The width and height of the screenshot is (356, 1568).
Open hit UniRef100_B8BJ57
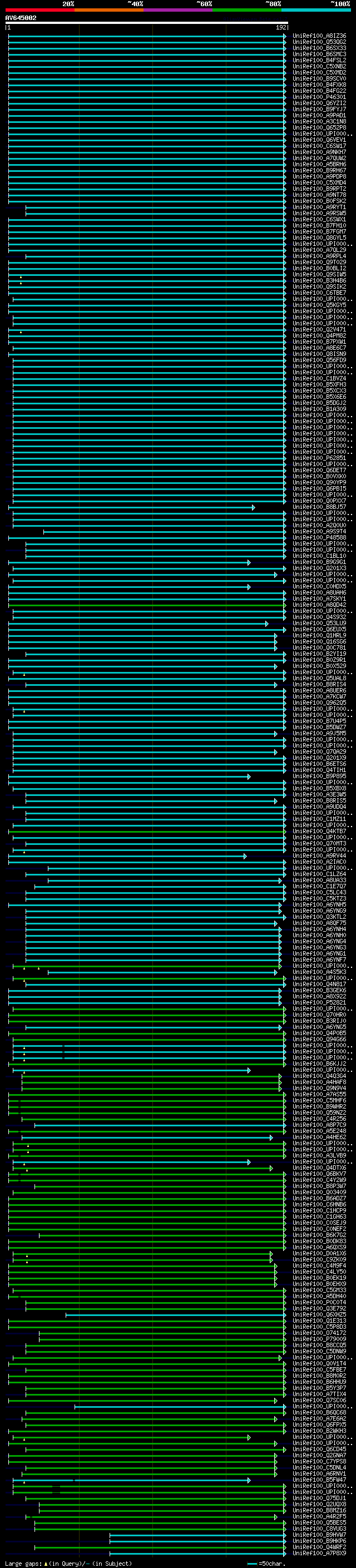[319, 506]
